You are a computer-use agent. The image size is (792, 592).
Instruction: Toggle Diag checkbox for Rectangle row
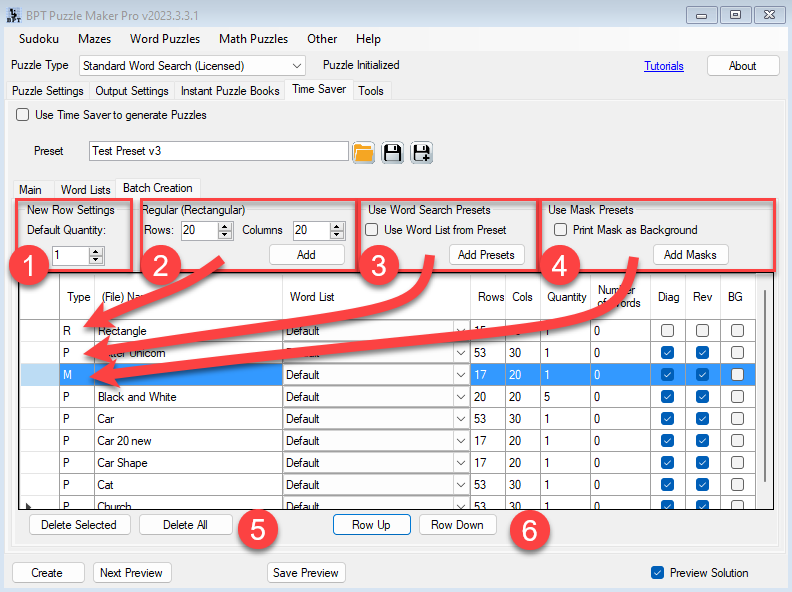click(x=667, y=331)
